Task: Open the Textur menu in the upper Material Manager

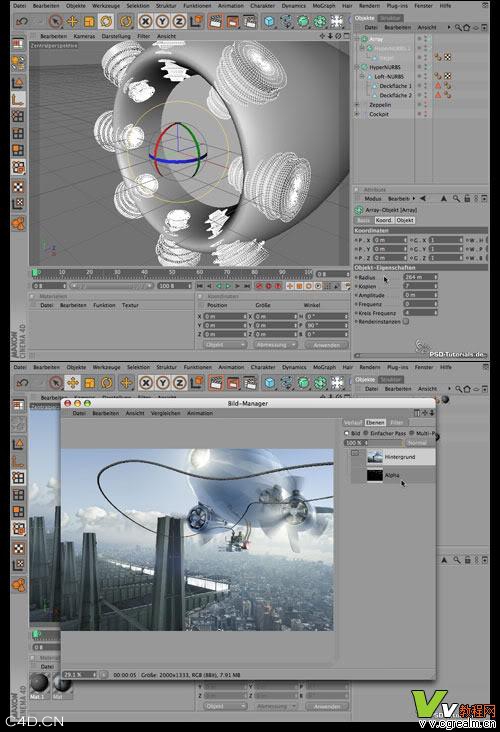Action: click(x=130, y=305)
